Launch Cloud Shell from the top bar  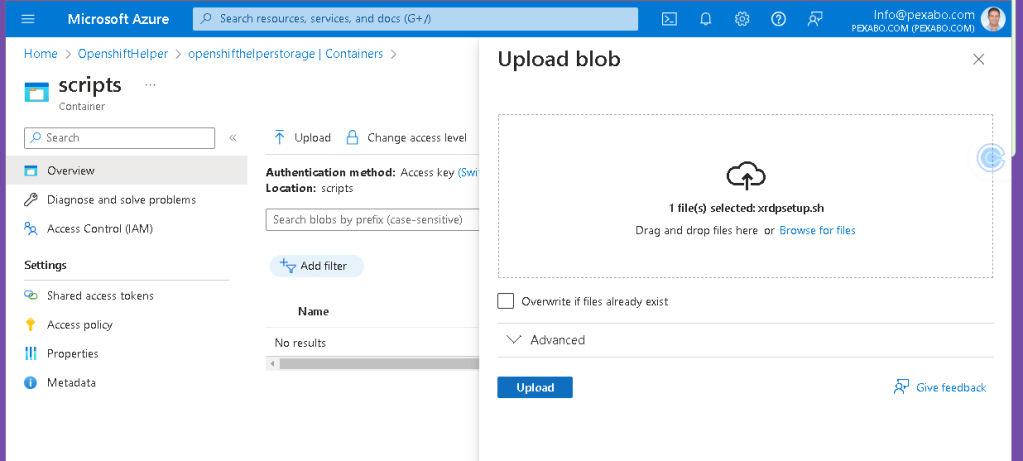(x=669, y=19)
